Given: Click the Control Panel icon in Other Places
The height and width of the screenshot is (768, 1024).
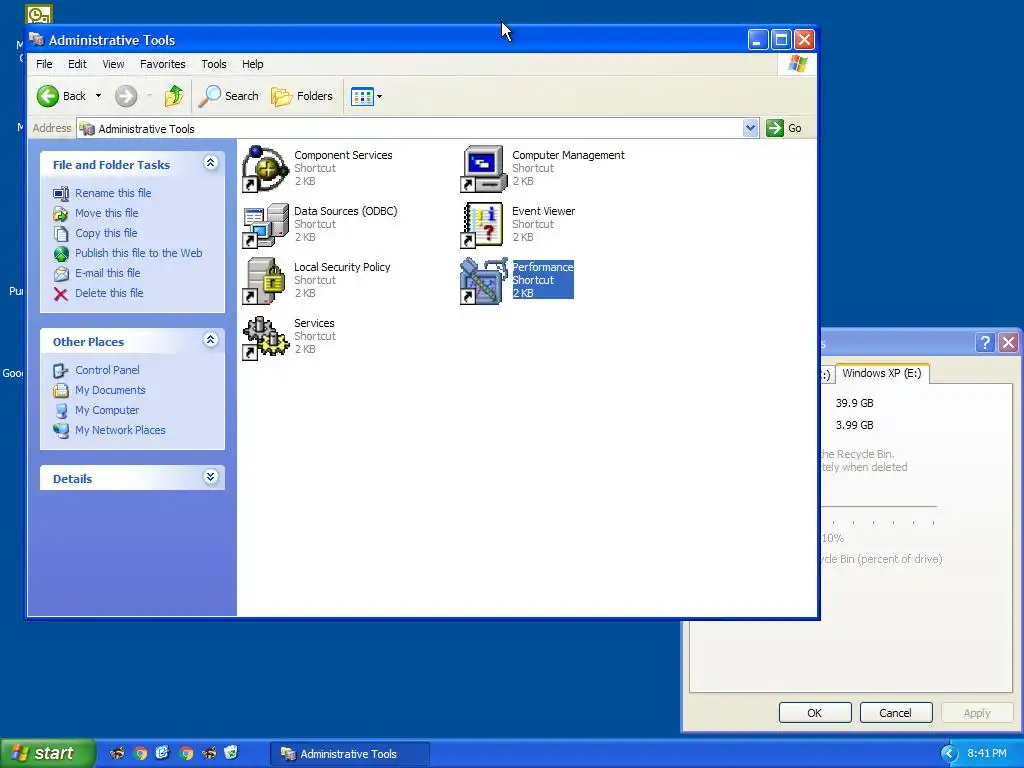Looking at the screenshot, I should [61, 370].
